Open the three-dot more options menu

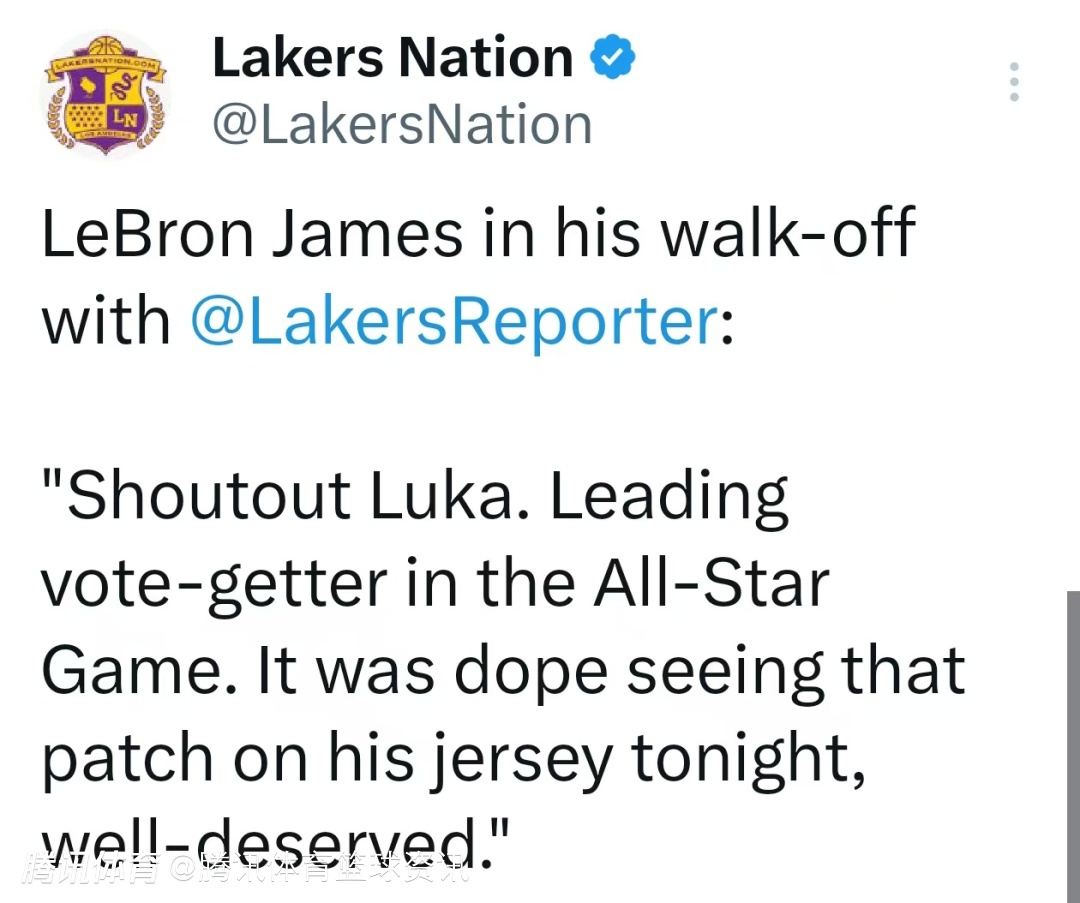[x=1014, y=82]
